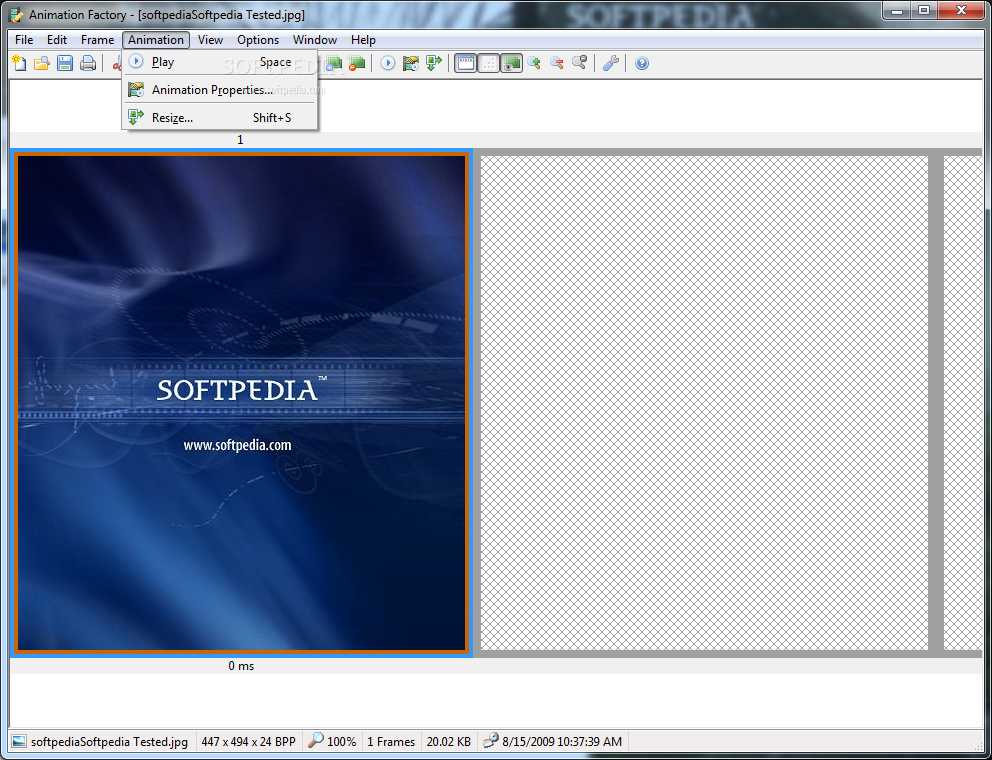
Task: Toggle the preview eye toolbar button
Action: tap(511, 63)
